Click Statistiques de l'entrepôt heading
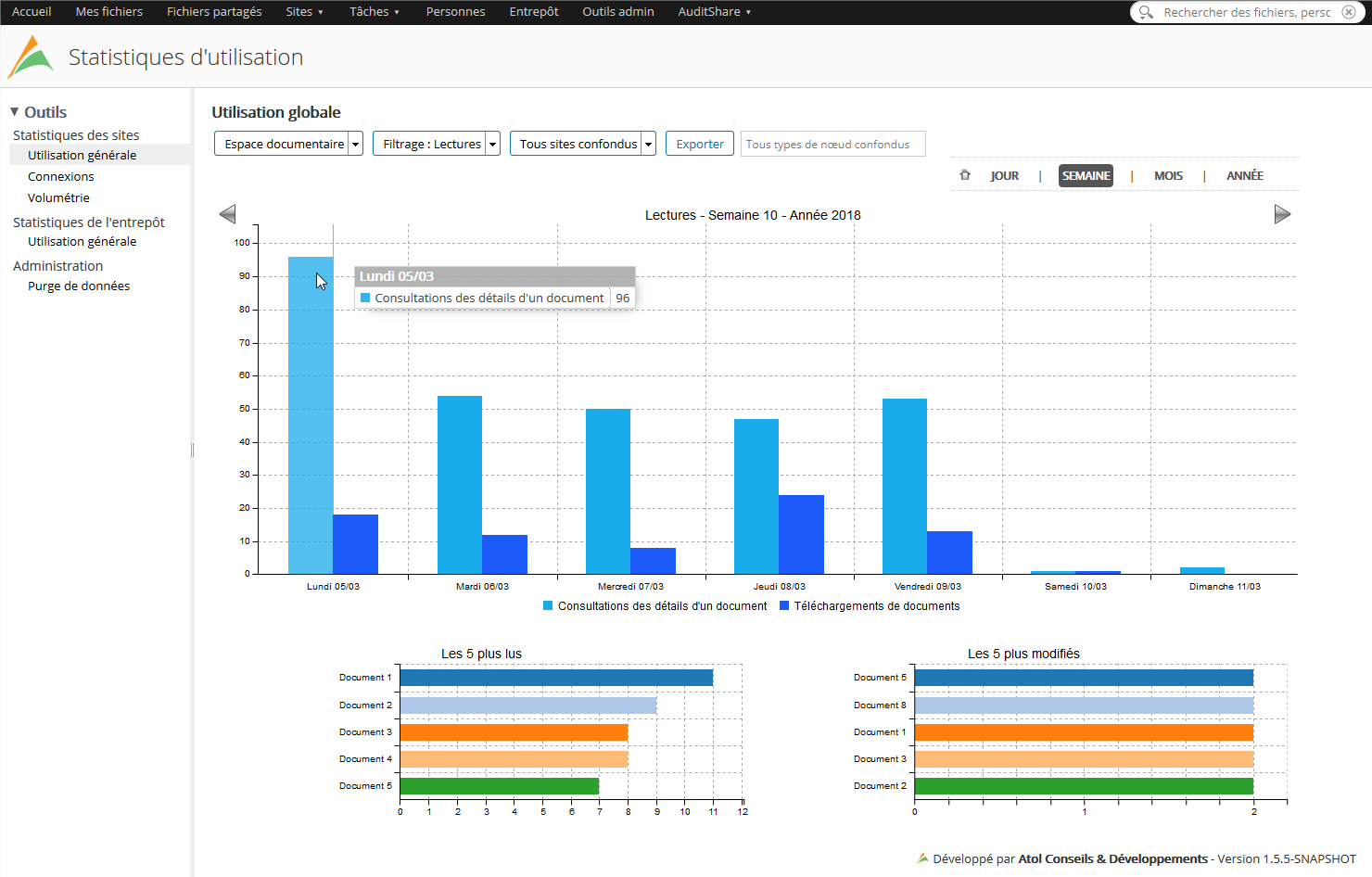 point(89,222)
